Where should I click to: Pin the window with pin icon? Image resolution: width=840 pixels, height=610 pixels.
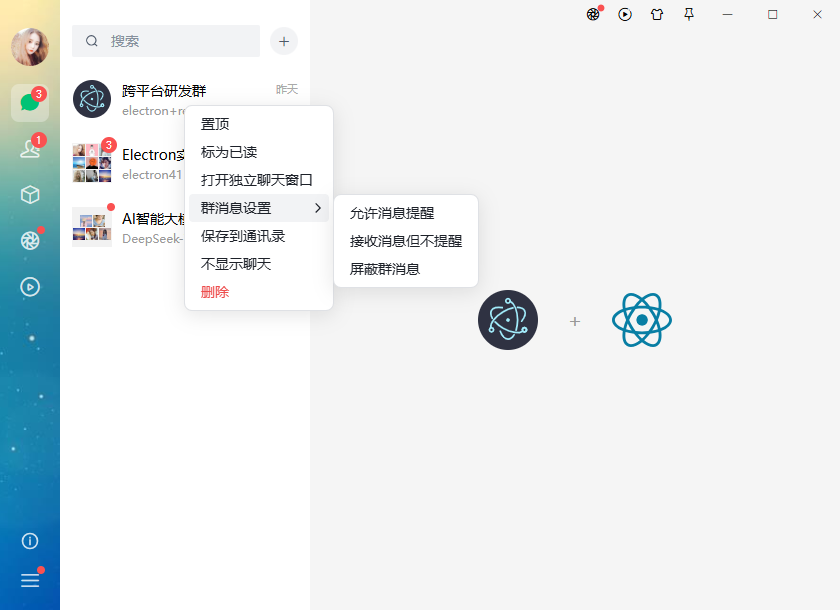[689, 14]
